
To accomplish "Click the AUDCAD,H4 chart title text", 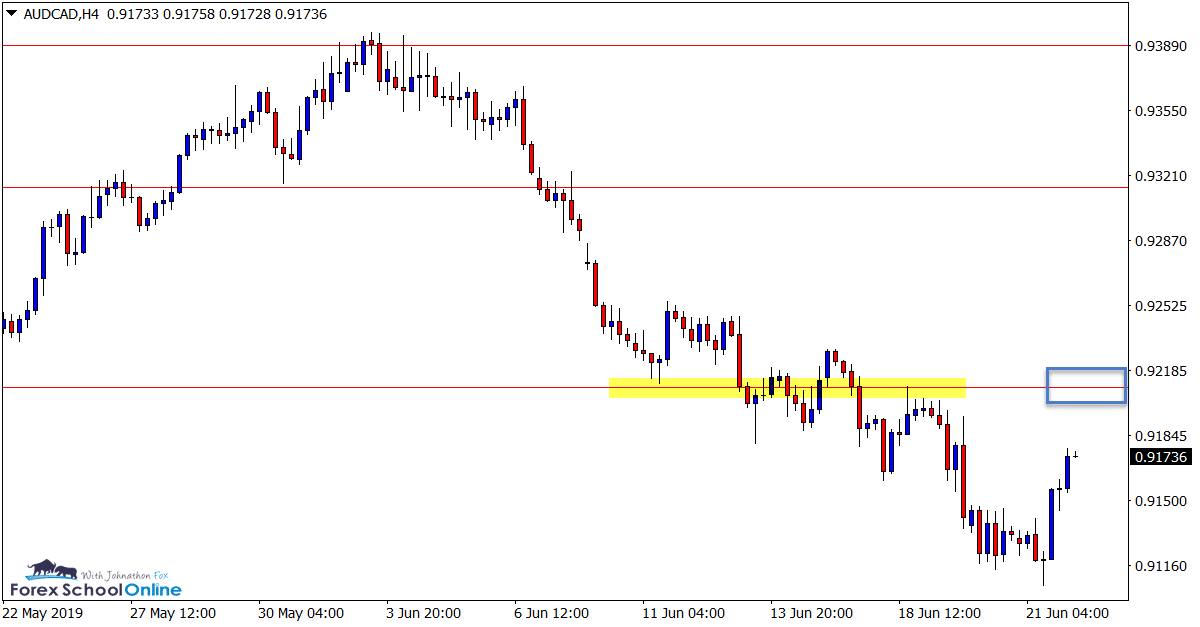I will click(x=60, y=15).
